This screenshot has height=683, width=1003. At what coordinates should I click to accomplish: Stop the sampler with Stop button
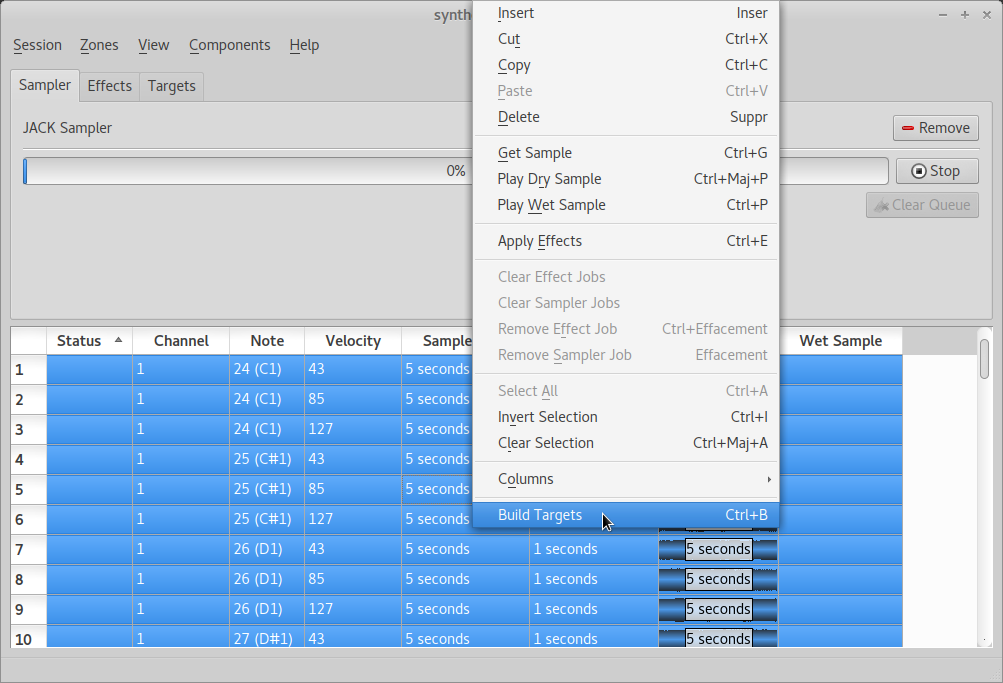pyautogui.click(x=936, y=171)
